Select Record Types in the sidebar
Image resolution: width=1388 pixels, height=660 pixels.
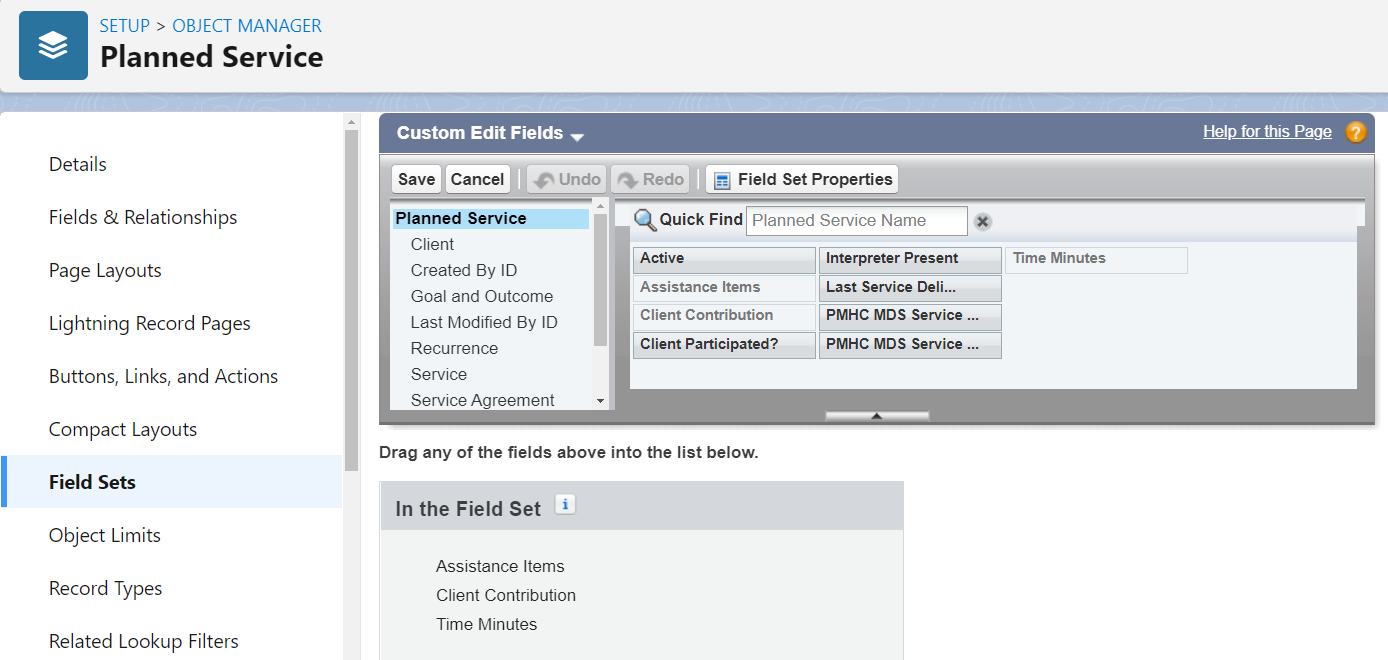[x=105, y=588]
